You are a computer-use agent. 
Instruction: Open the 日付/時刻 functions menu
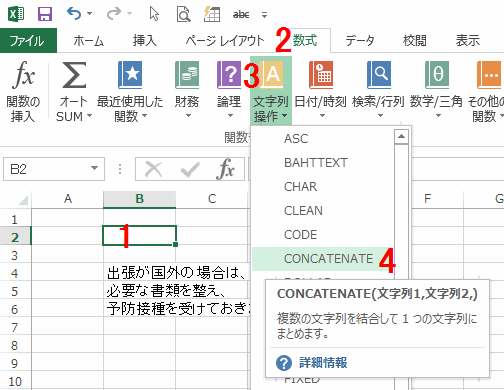321,91
